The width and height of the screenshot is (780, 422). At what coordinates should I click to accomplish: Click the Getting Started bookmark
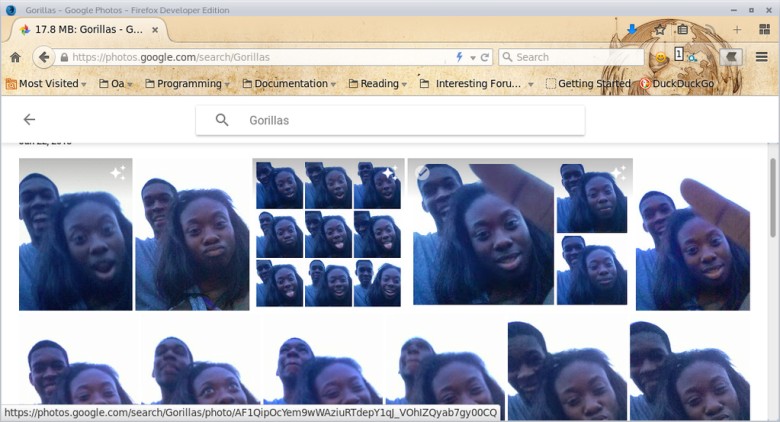point(588,84)
